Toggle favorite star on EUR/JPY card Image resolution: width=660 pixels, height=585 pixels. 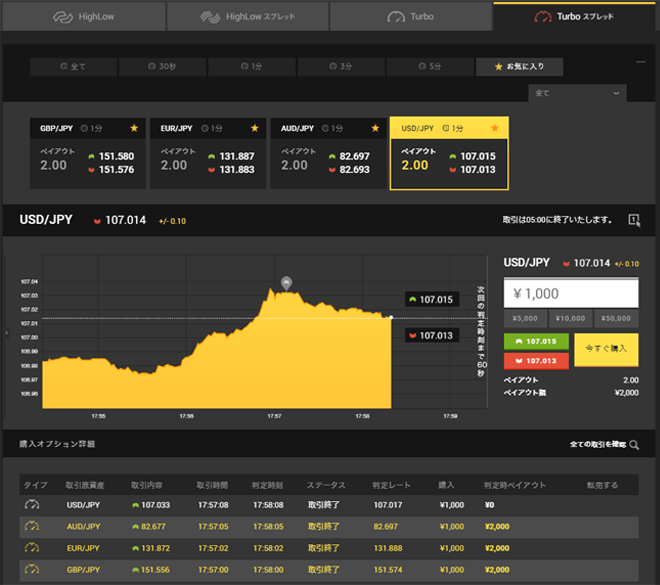(x=255, y=128)
